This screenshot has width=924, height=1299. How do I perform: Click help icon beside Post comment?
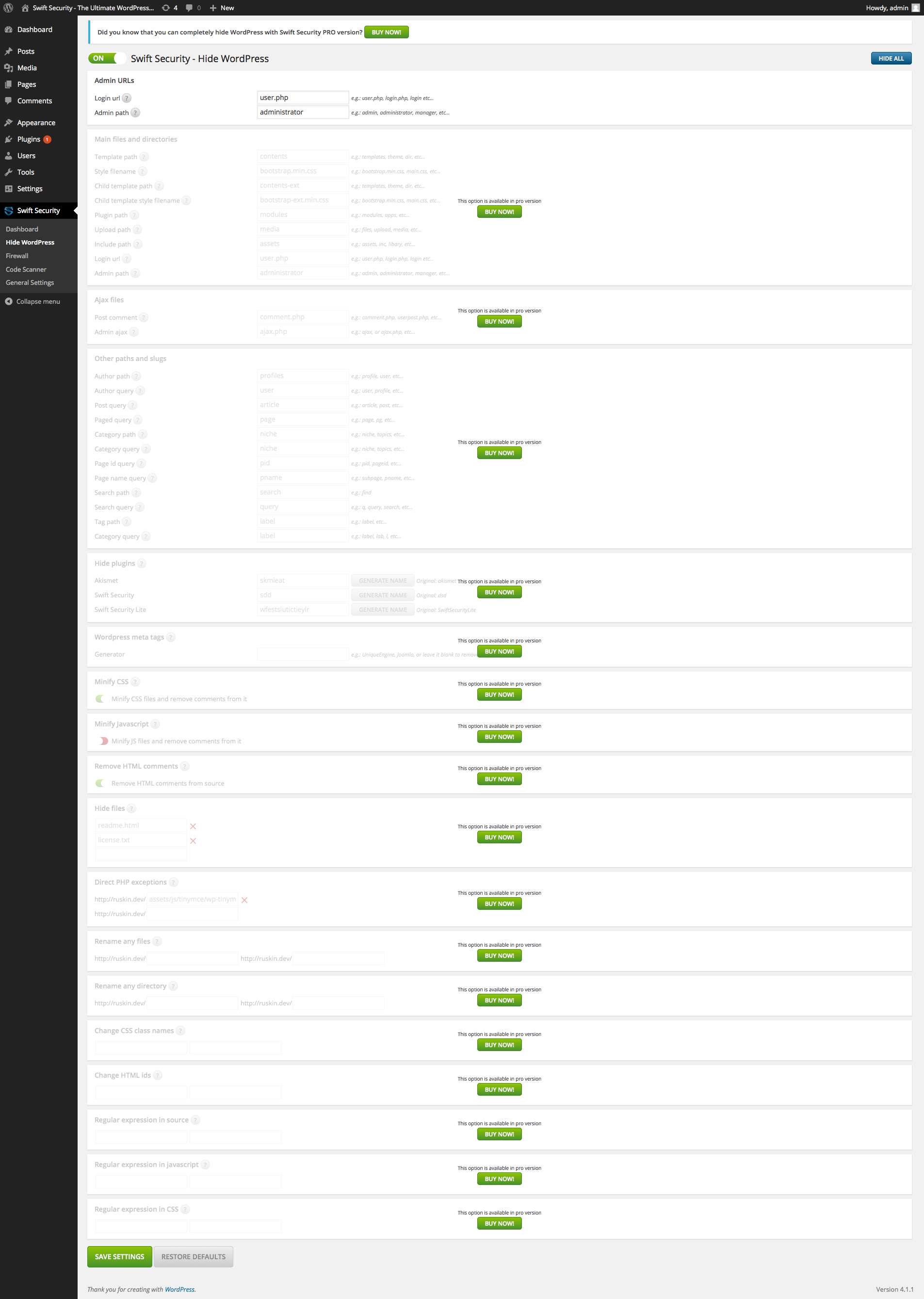point(144,318)
